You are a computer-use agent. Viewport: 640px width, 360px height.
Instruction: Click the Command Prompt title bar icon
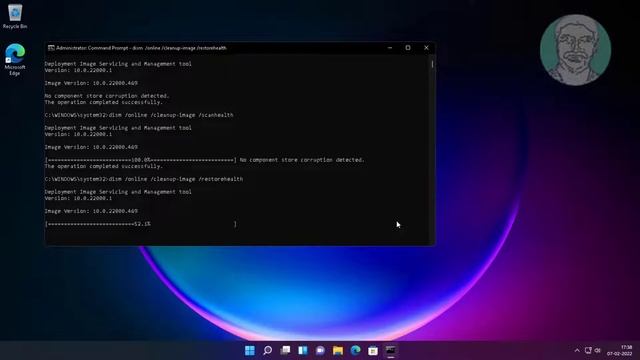tap(51, 48)
